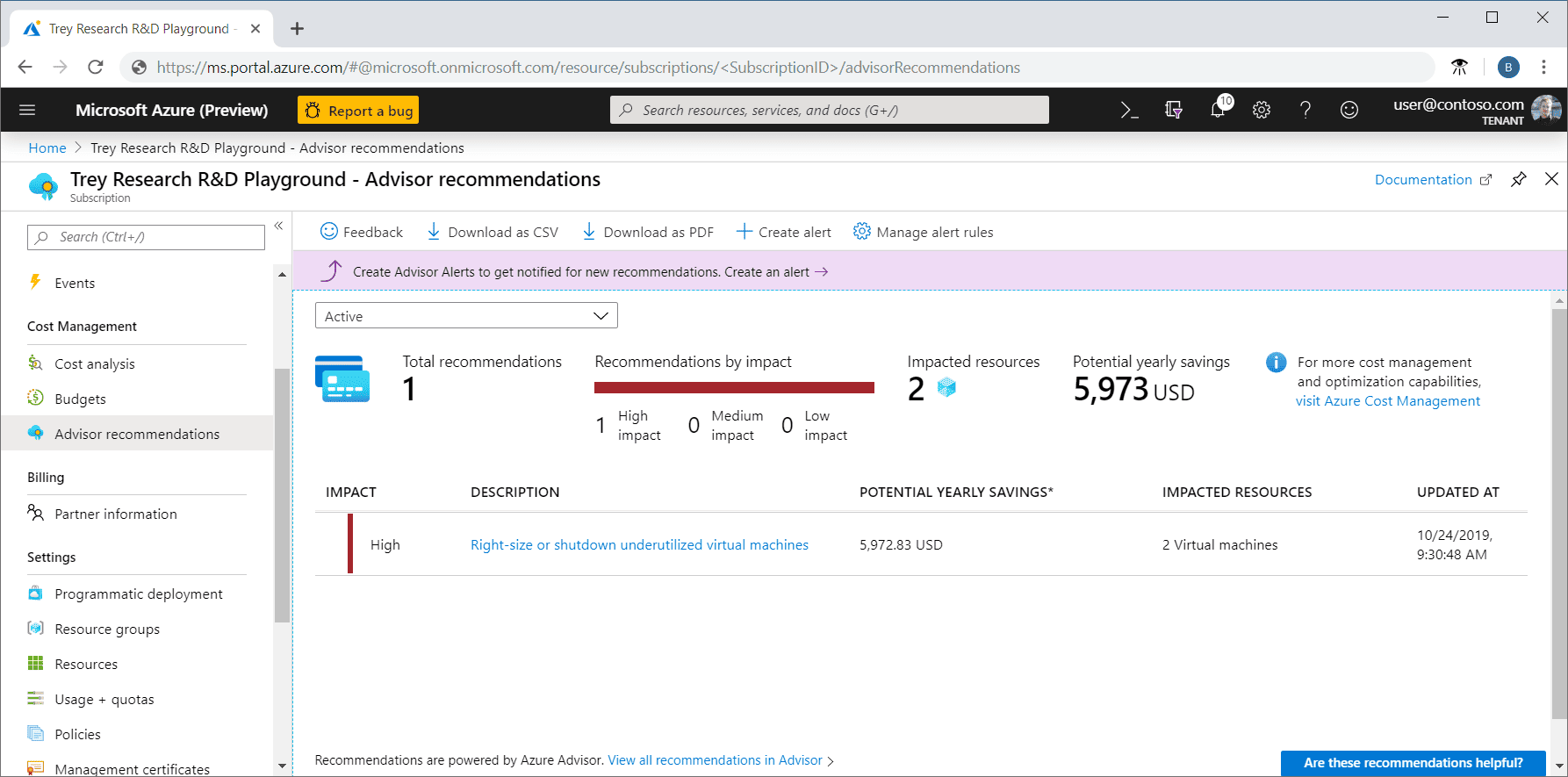Open the user@contoso.com account menu
This screenshot has height=777, width=1568.
coord(1477,110)
